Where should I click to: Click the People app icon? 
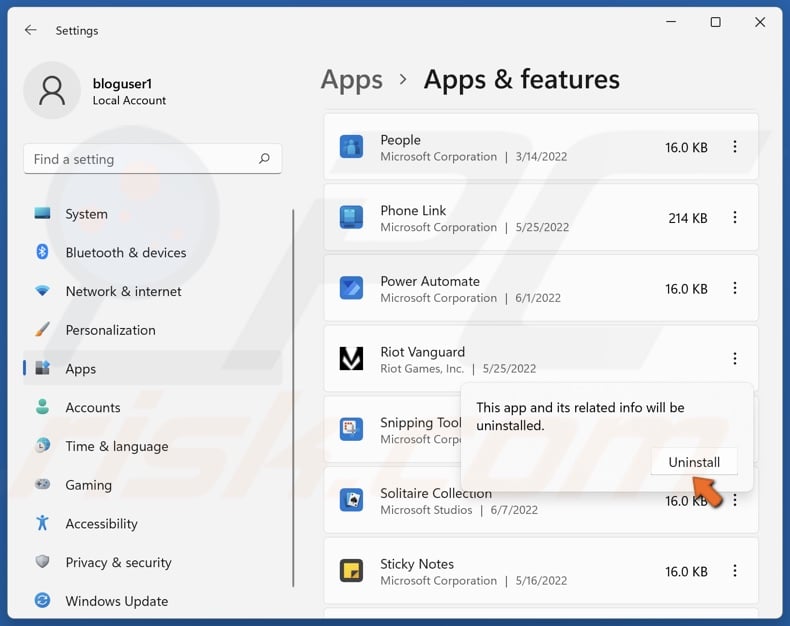[x=351, y=147]
